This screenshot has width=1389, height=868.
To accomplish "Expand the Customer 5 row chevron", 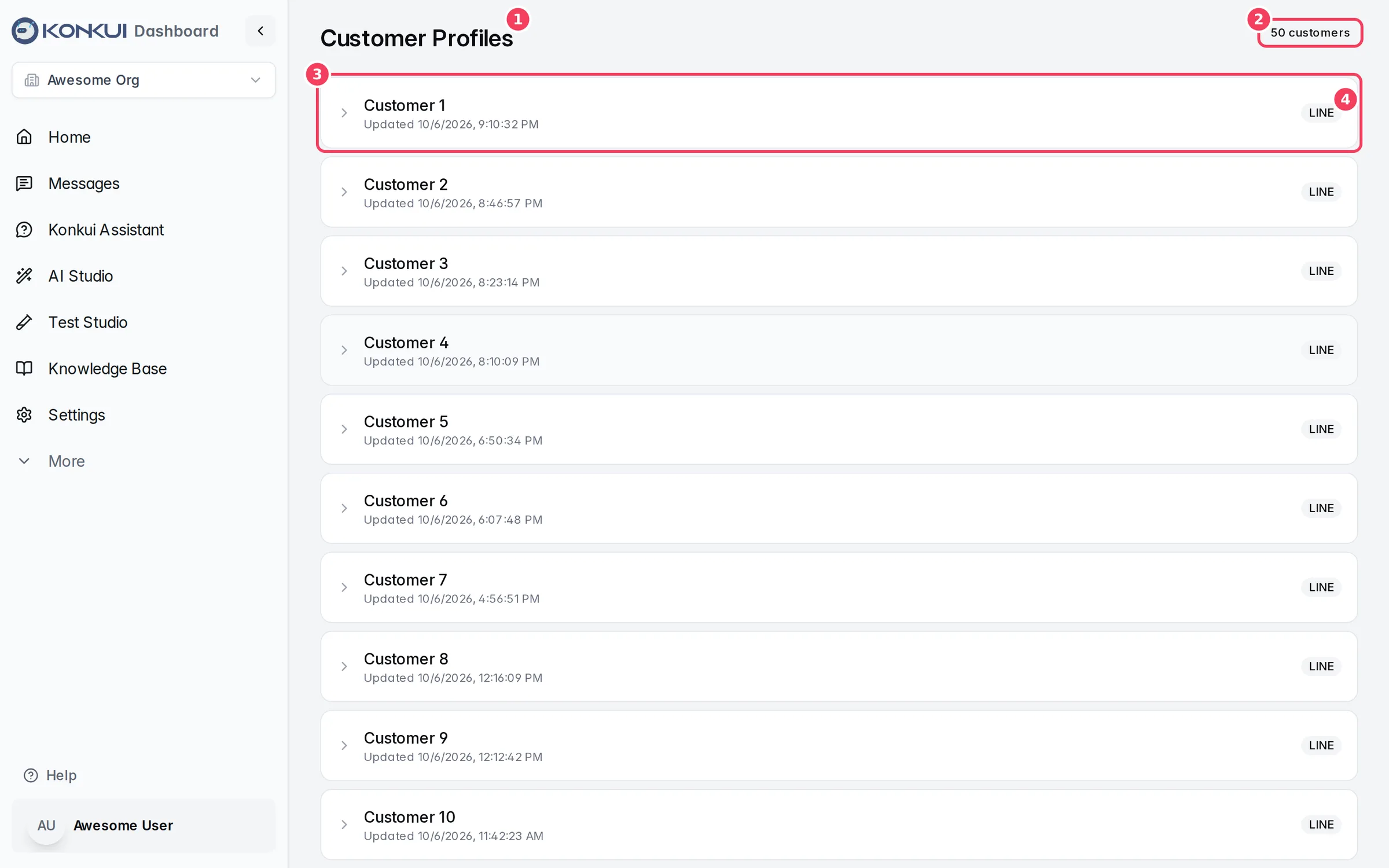I will pyautogui.click(x=344, y=429).
